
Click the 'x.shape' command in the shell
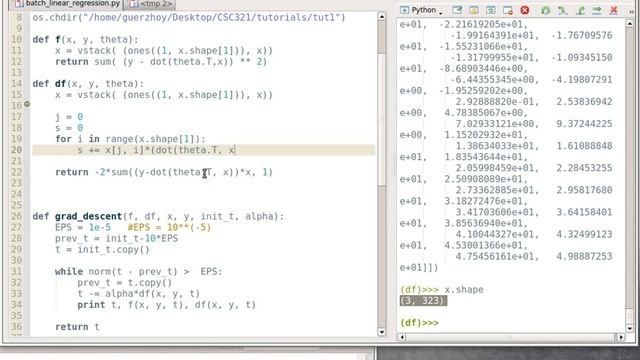464,290
